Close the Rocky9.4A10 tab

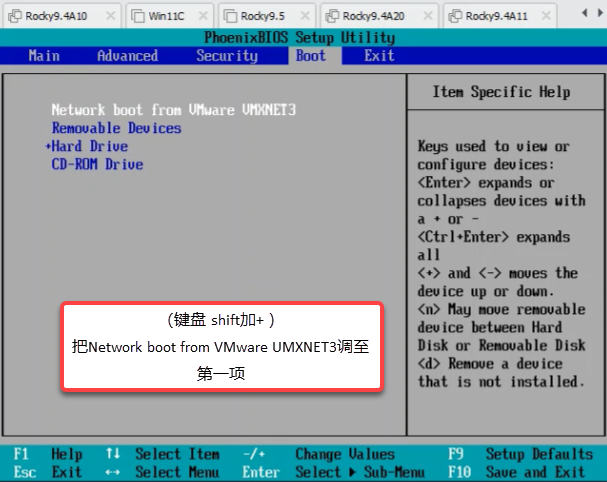click(x=112, y=16)
